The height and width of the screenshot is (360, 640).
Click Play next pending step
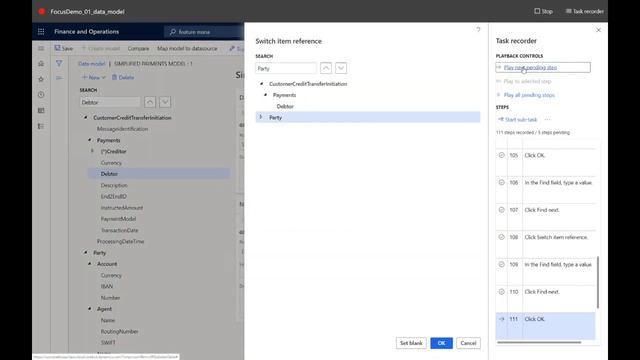click(x=543, y=67)
